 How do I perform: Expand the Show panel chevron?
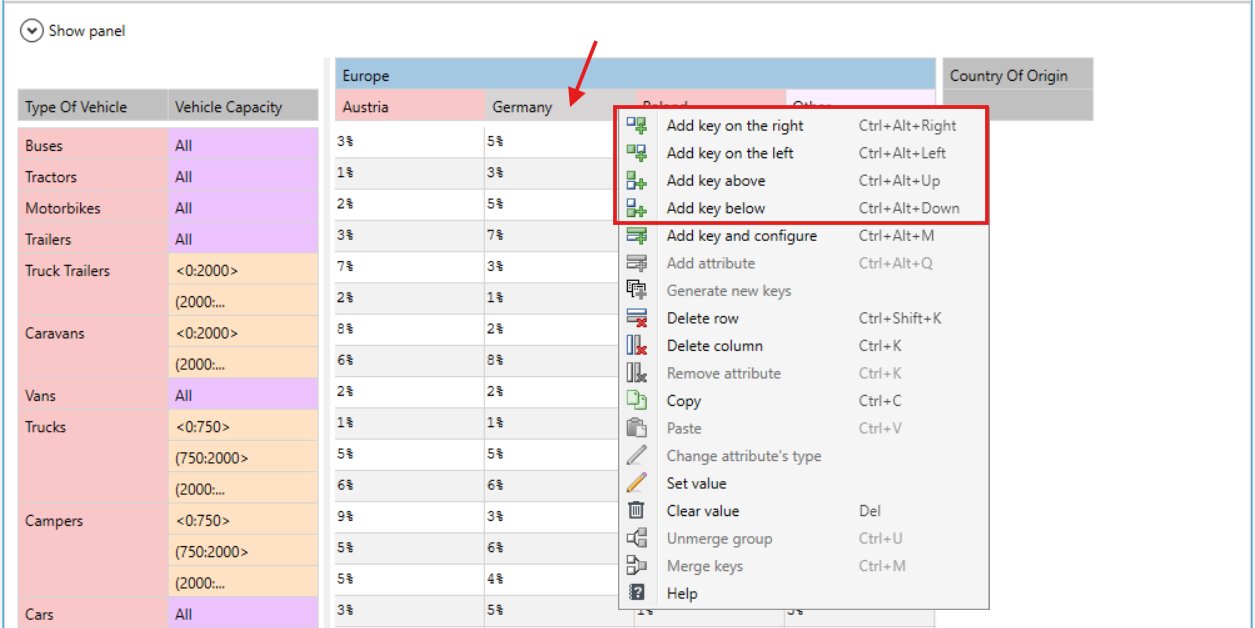[32, 31]
